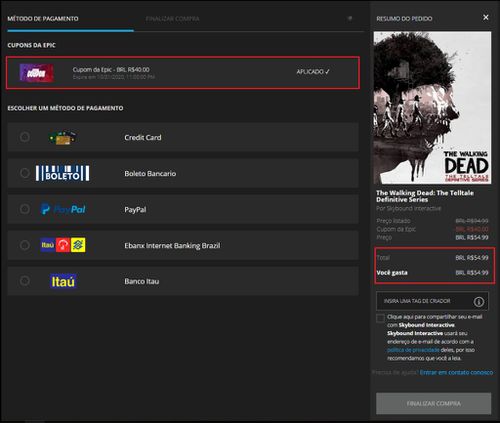Click the Aplicado coupon status

(313, 72)
